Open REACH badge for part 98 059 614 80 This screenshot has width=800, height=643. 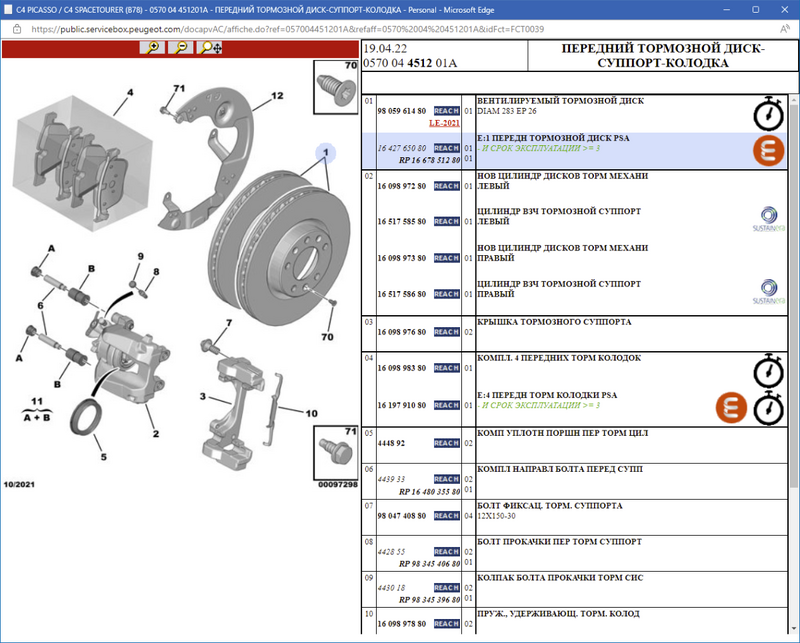(x=446, y=111)
